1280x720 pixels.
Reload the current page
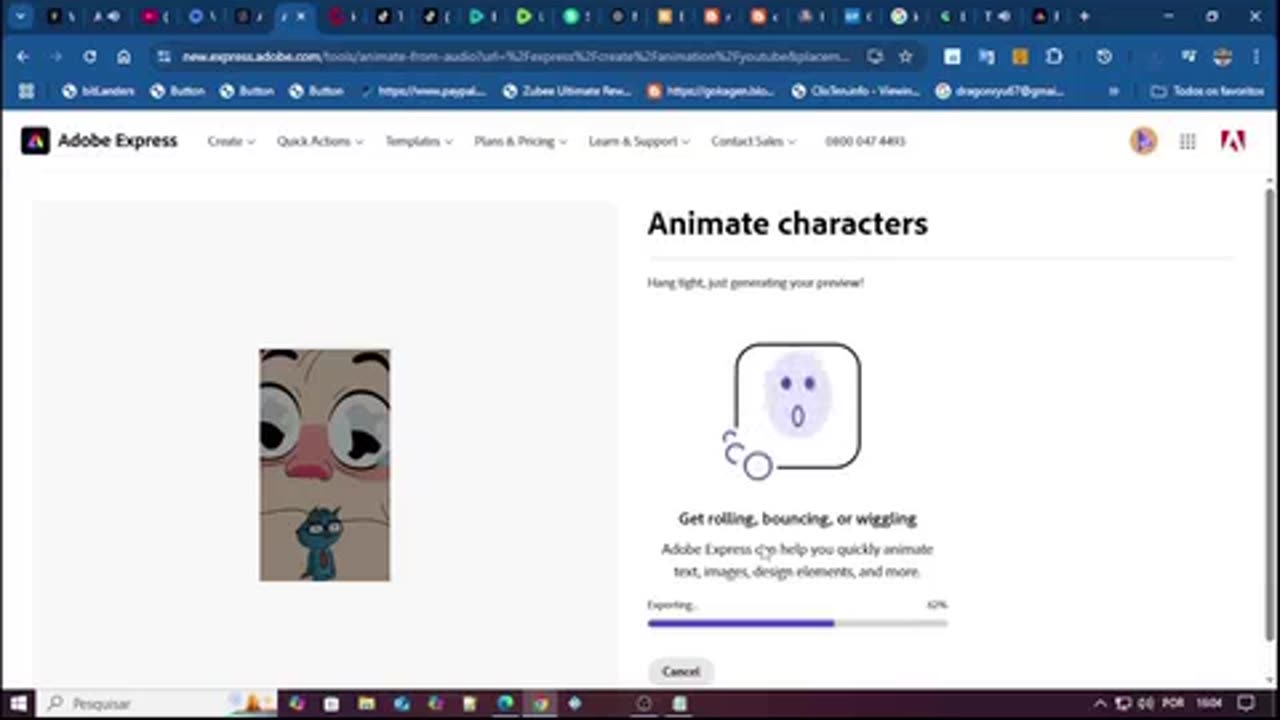point(90,57)
